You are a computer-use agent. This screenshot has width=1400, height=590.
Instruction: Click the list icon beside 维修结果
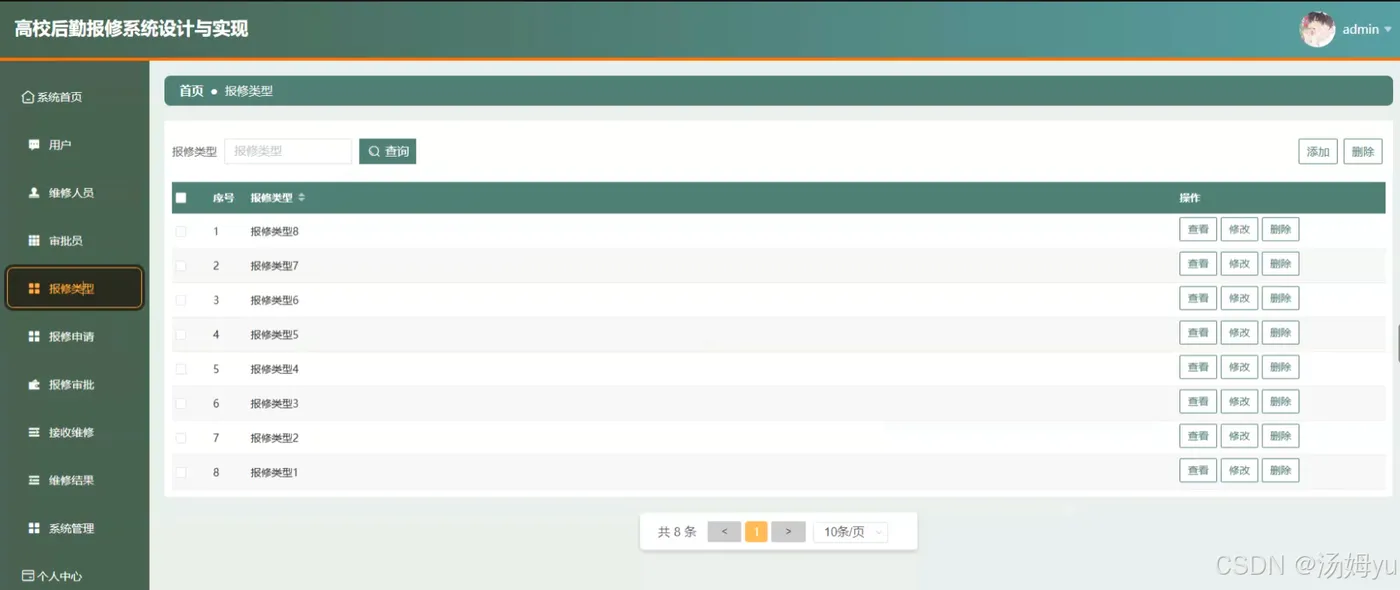point(34,480)
